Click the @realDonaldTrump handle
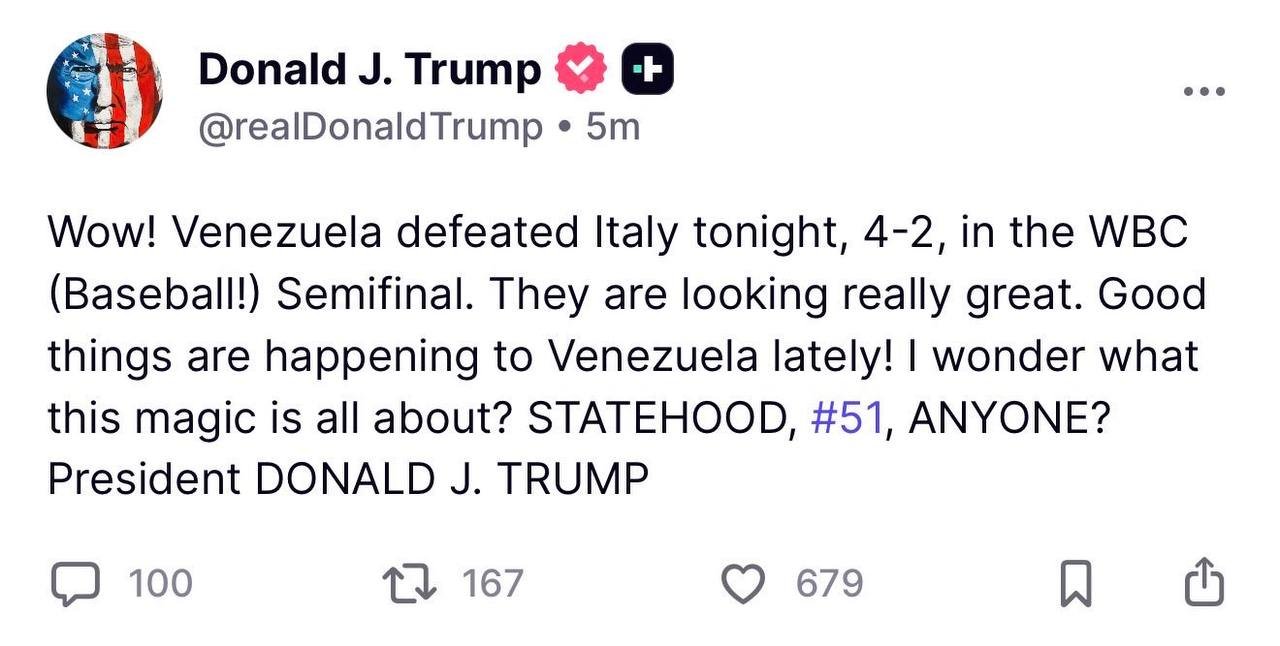 (371, 128)
